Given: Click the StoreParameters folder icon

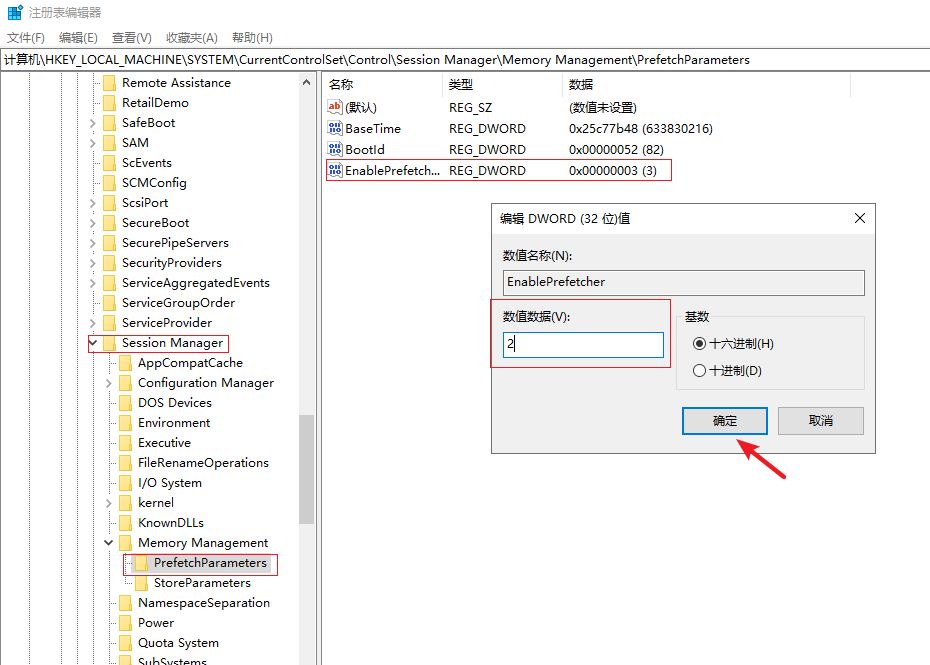Looking at the screenshot, I should point(141,583).
